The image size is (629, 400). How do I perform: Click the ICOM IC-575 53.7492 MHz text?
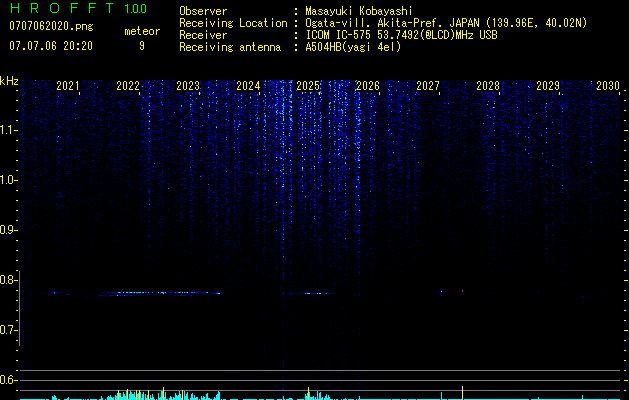click(x=401, y=35)
